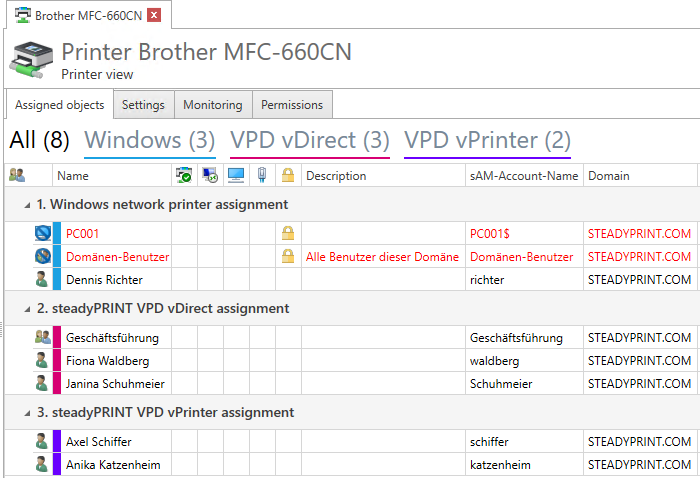Close the Brother MFC-660CN tab
The width and height of the screenshot is (700, 478).
154,15
